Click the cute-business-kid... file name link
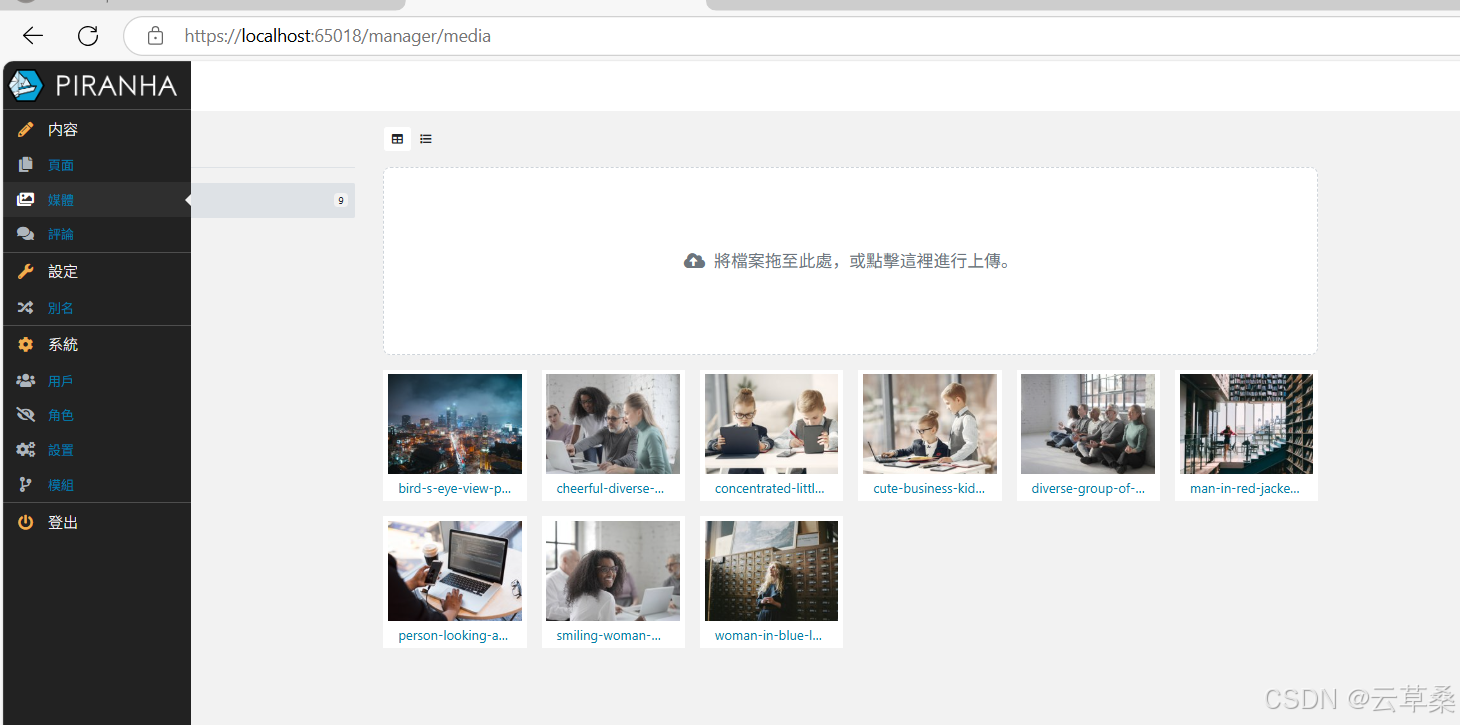The height and width of the screenshot is (725, 1460). (929, 489)
